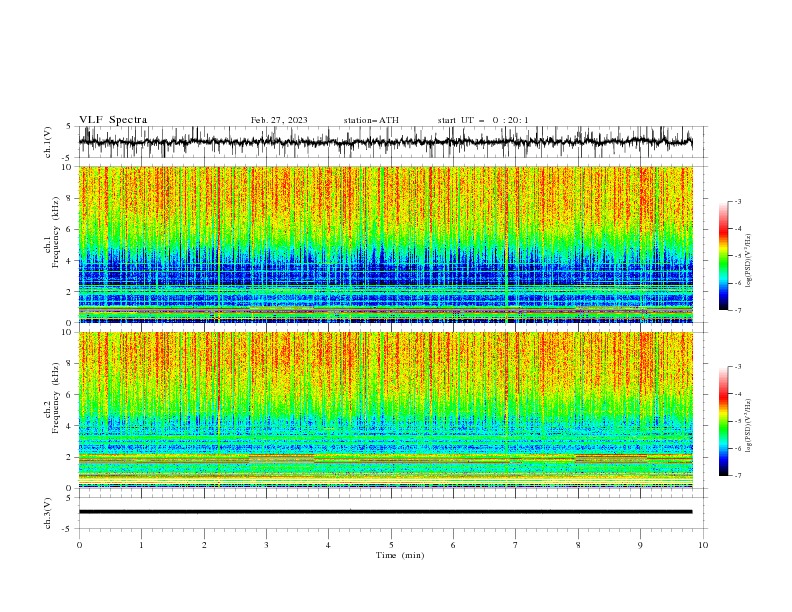Click the "6" kHz tick of ch.2 spectrogram

(x=70, y=394)
